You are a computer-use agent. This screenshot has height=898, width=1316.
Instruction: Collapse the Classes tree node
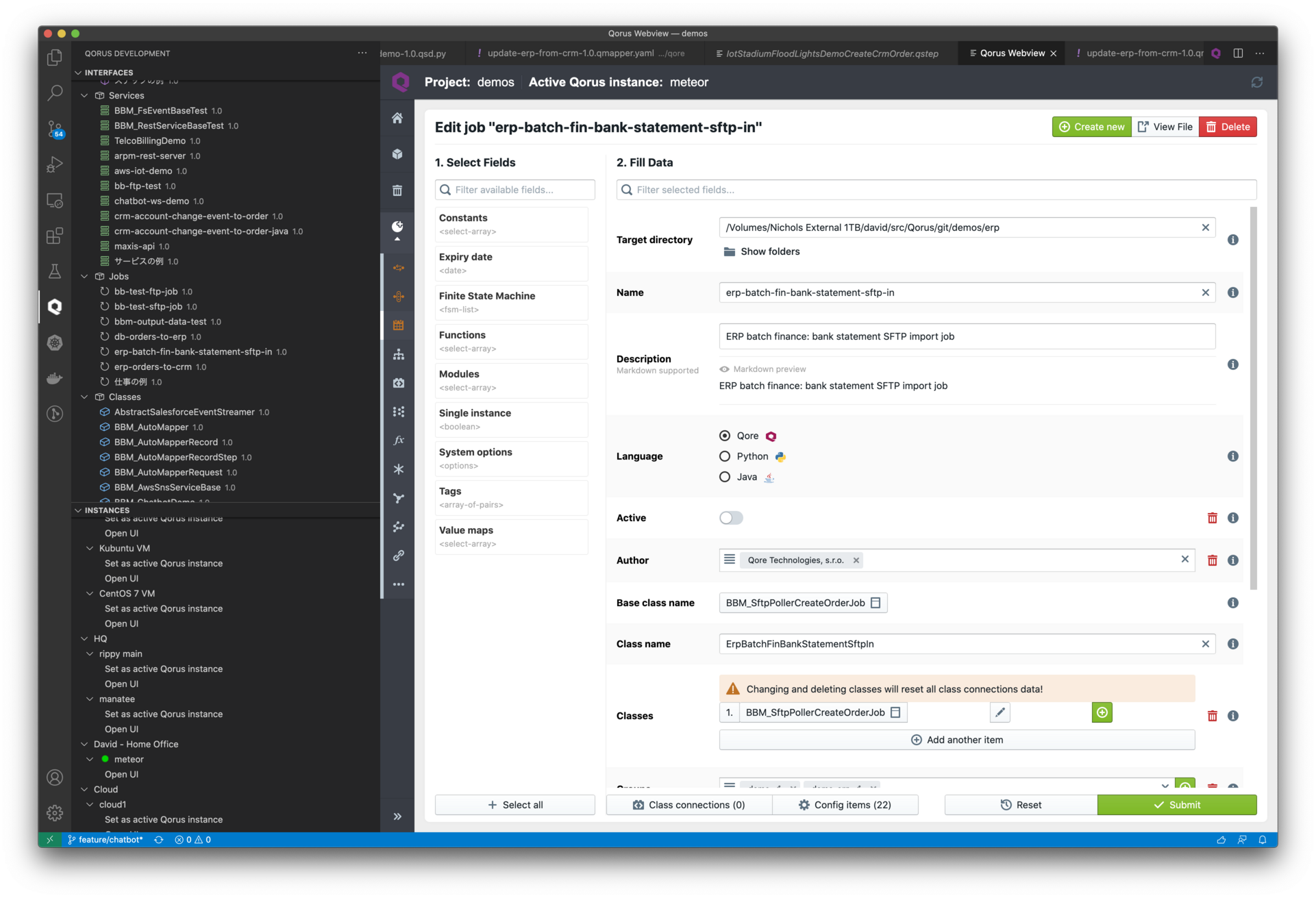coord(85,397)
